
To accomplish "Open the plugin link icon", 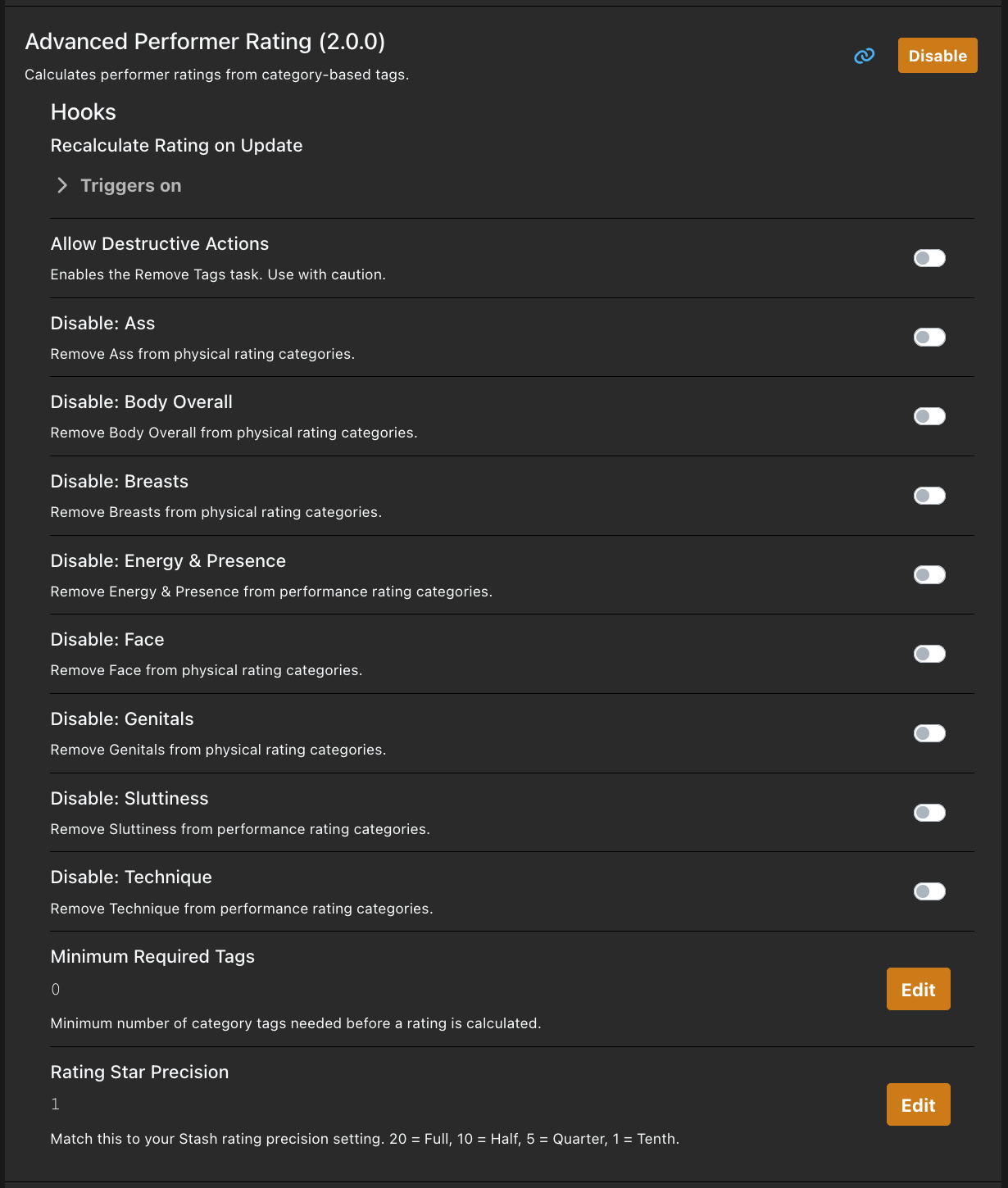I will (864, 56).
